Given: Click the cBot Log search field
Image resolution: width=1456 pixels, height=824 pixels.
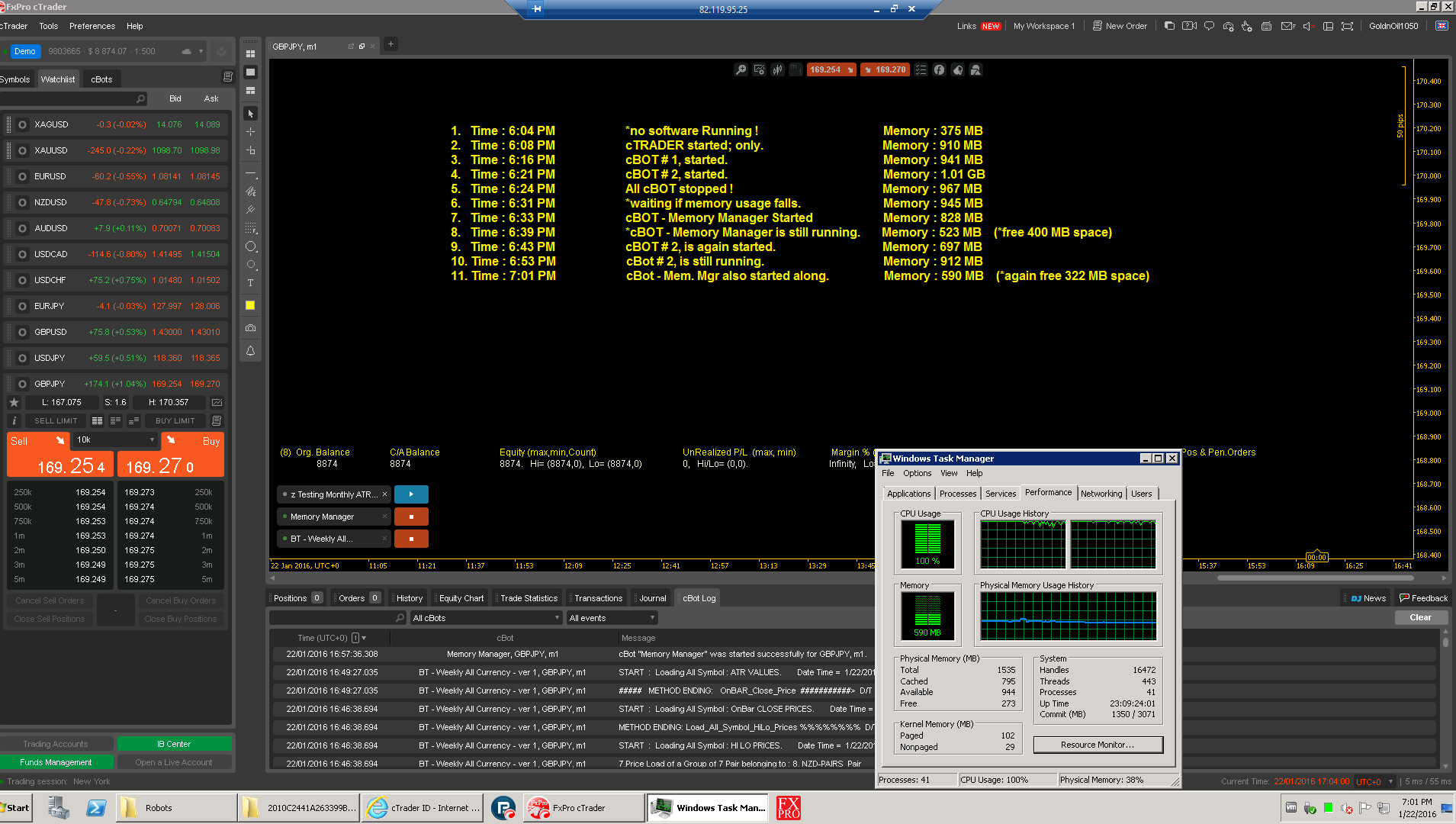Looking at the screenshot, I should tap(338, 618).
